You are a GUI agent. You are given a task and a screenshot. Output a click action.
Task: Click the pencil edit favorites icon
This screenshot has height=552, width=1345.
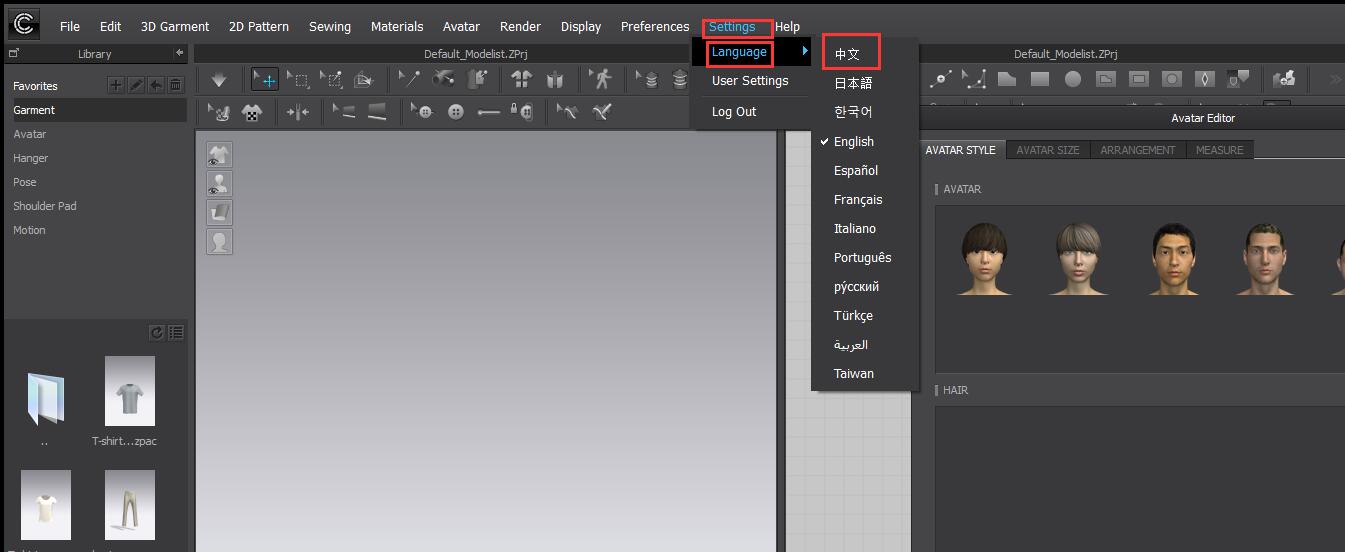point(136,85)
